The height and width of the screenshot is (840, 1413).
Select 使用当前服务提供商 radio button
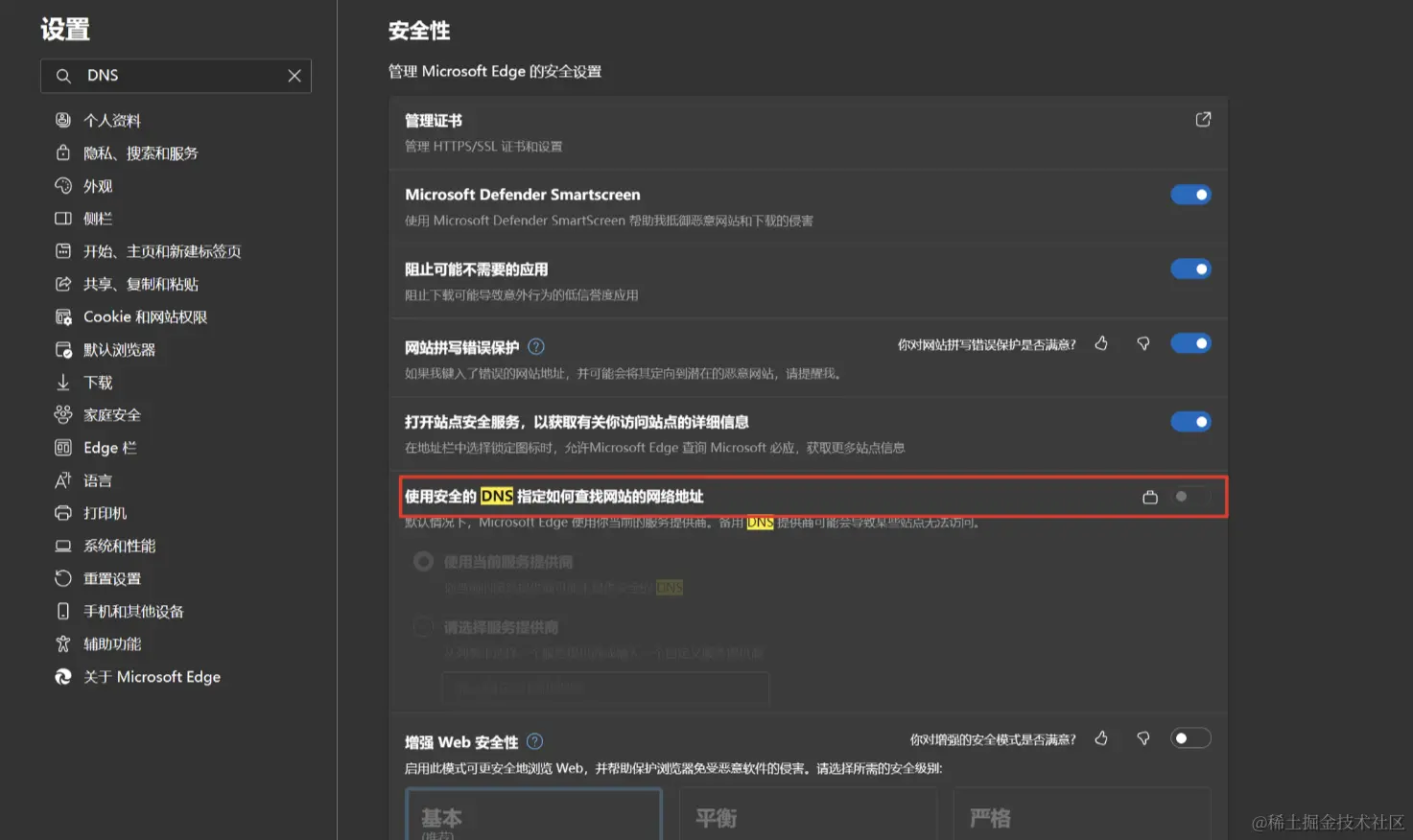click(423, 562)
